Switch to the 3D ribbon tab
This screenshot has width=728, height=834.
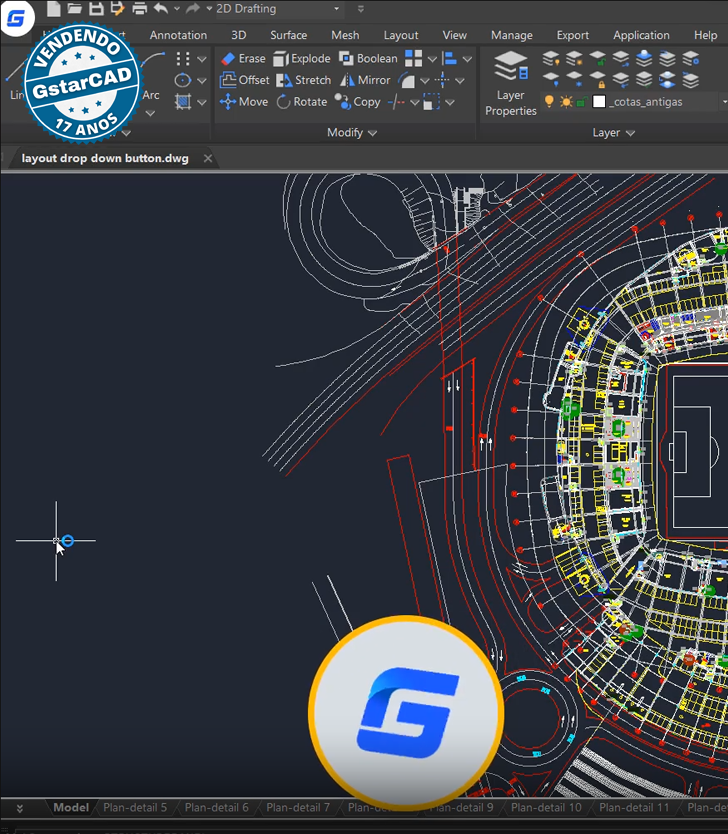pos(239,35)
